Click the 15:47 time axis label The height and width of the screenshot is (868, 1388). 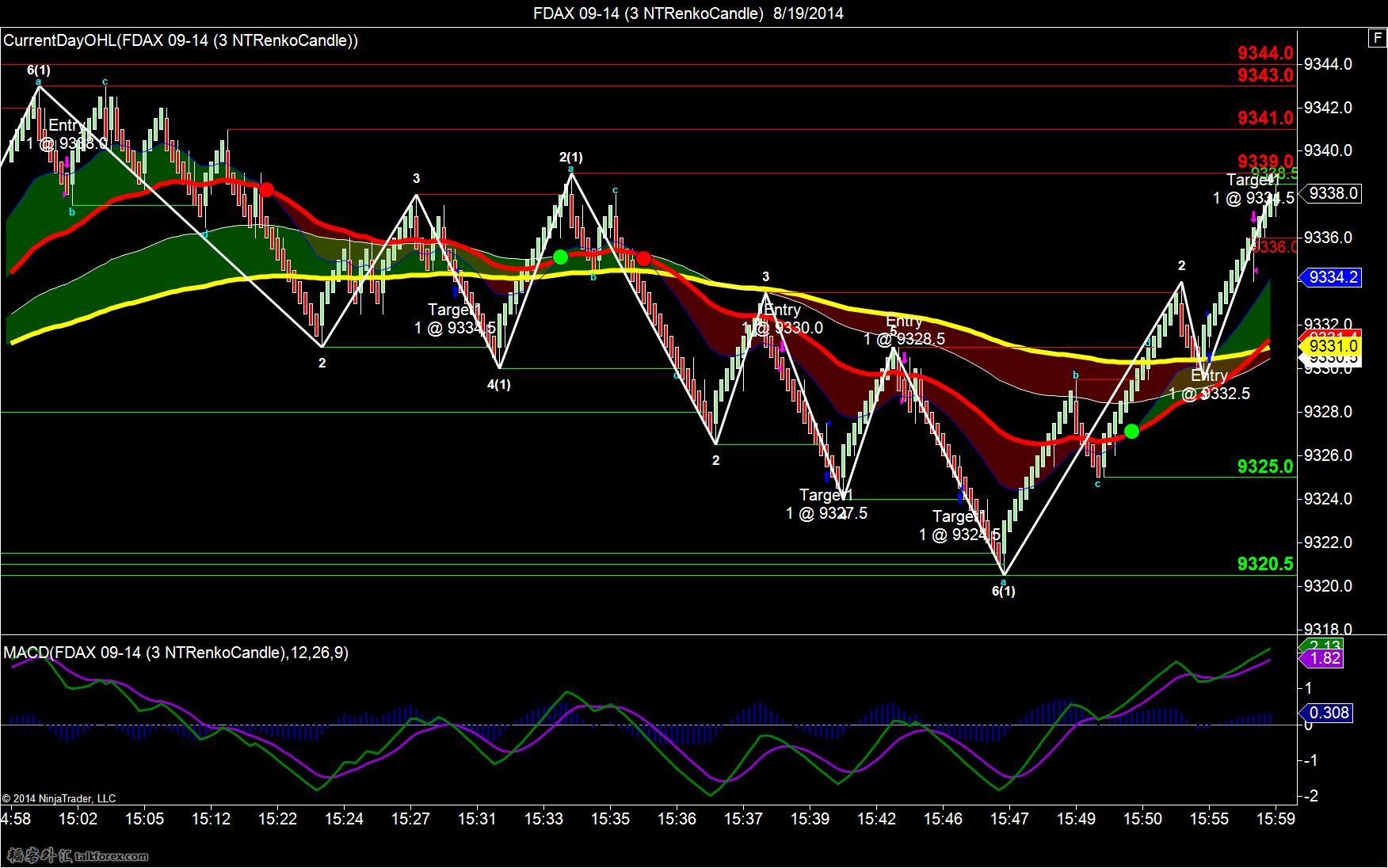pyautogui.click(x=1009, y=818)
